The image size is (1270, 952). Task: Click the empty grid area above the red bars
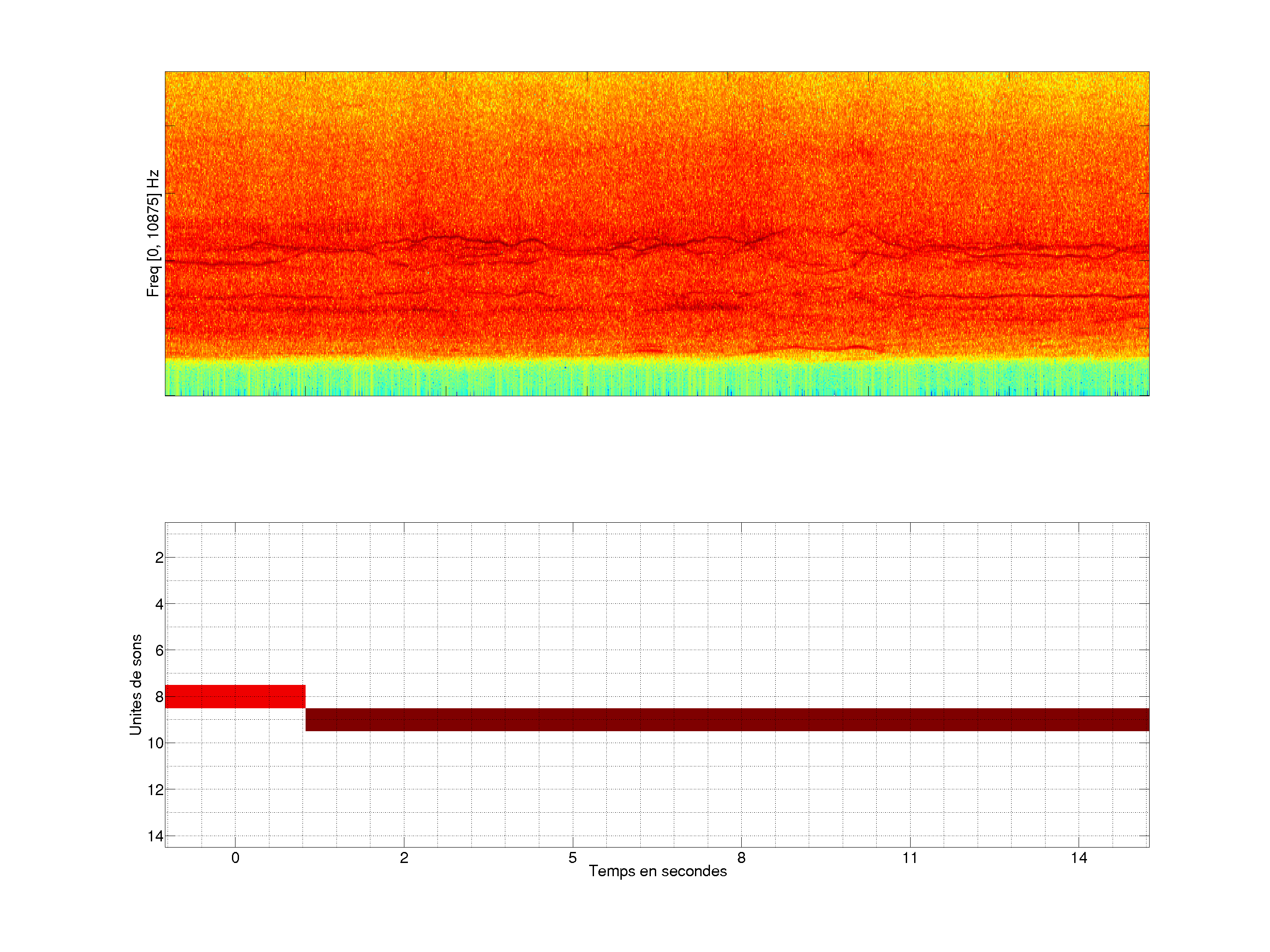point(657,602)
